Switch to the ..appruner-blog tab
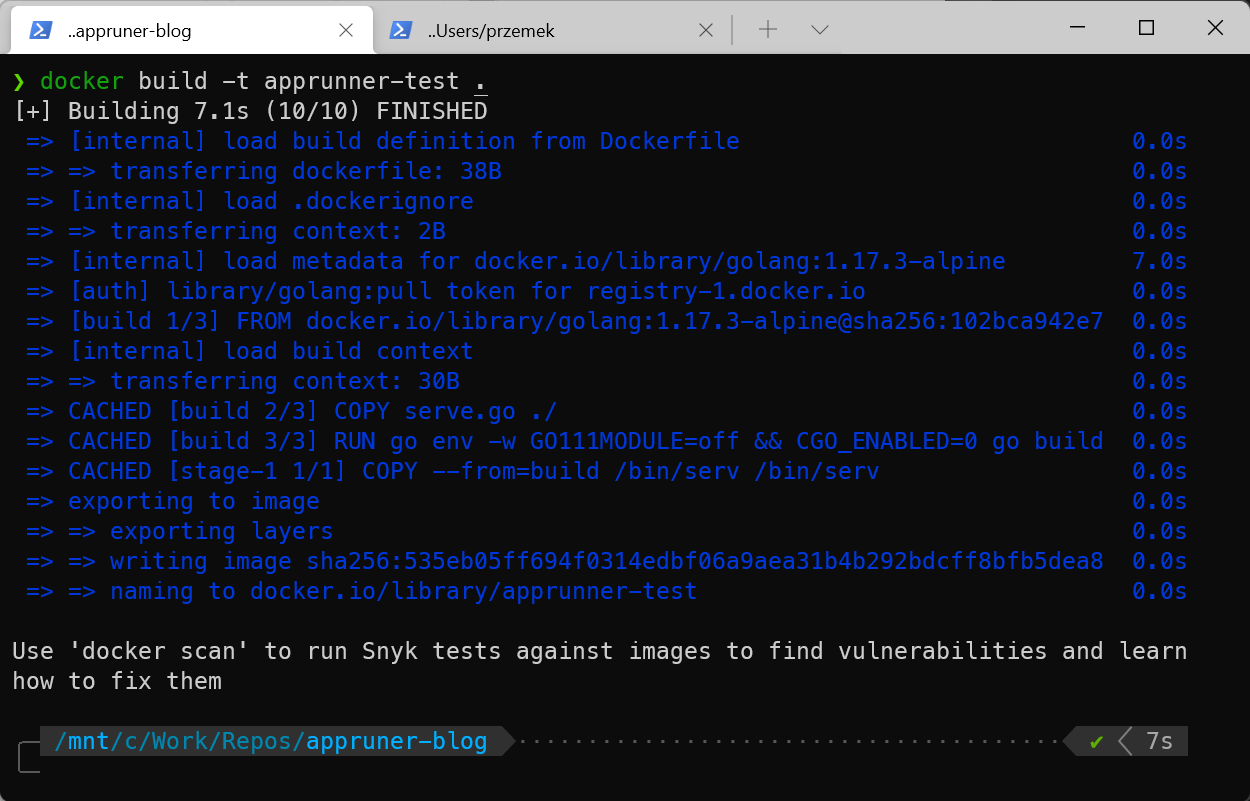 coord(191,30)
